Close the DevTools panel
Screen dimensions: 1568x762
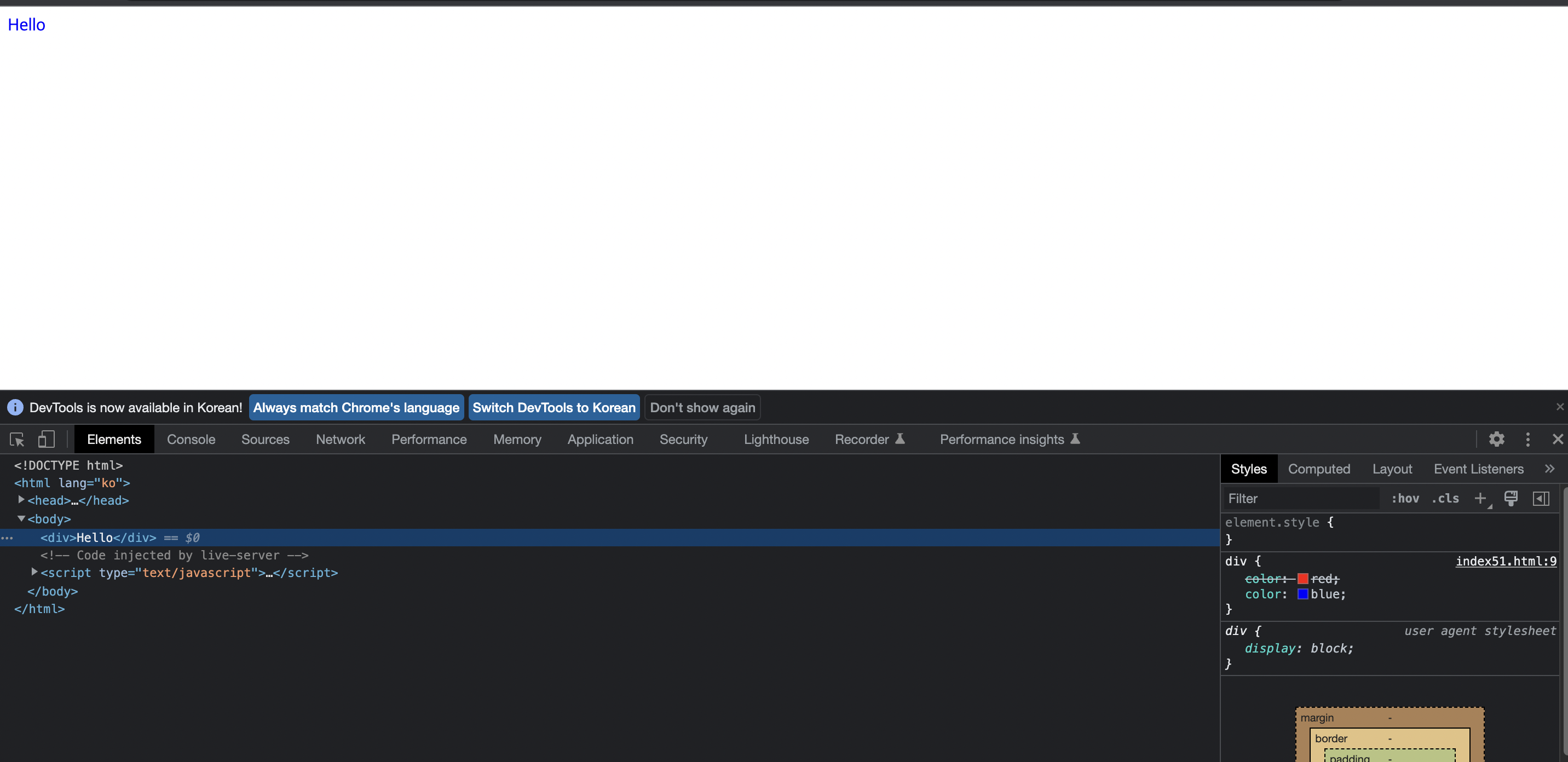coord(1558,439)
